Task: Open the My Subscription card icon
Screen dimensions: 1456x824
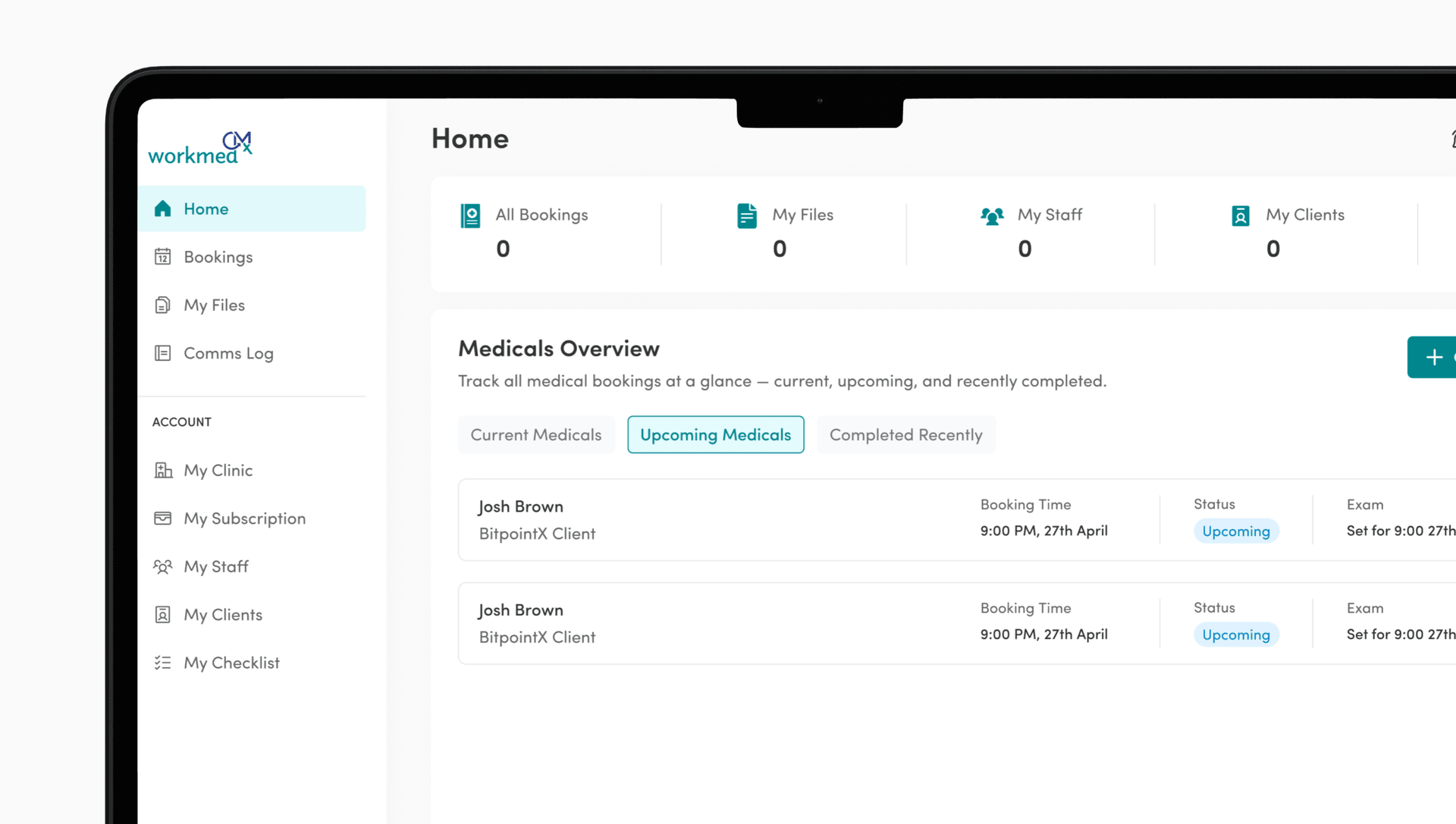Action: 162,519
